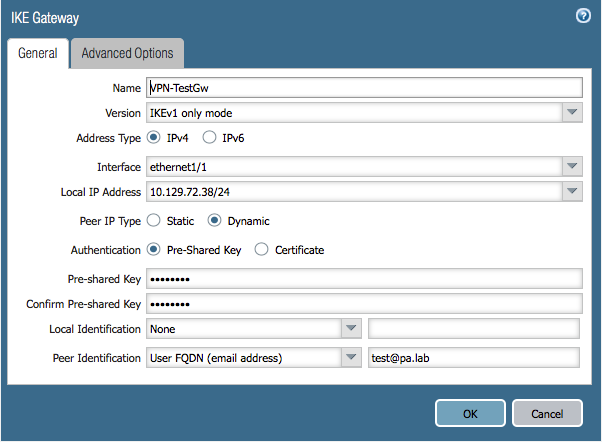
Task: Expand the Version dropdown arrow
Action: (x=572, y=113)
